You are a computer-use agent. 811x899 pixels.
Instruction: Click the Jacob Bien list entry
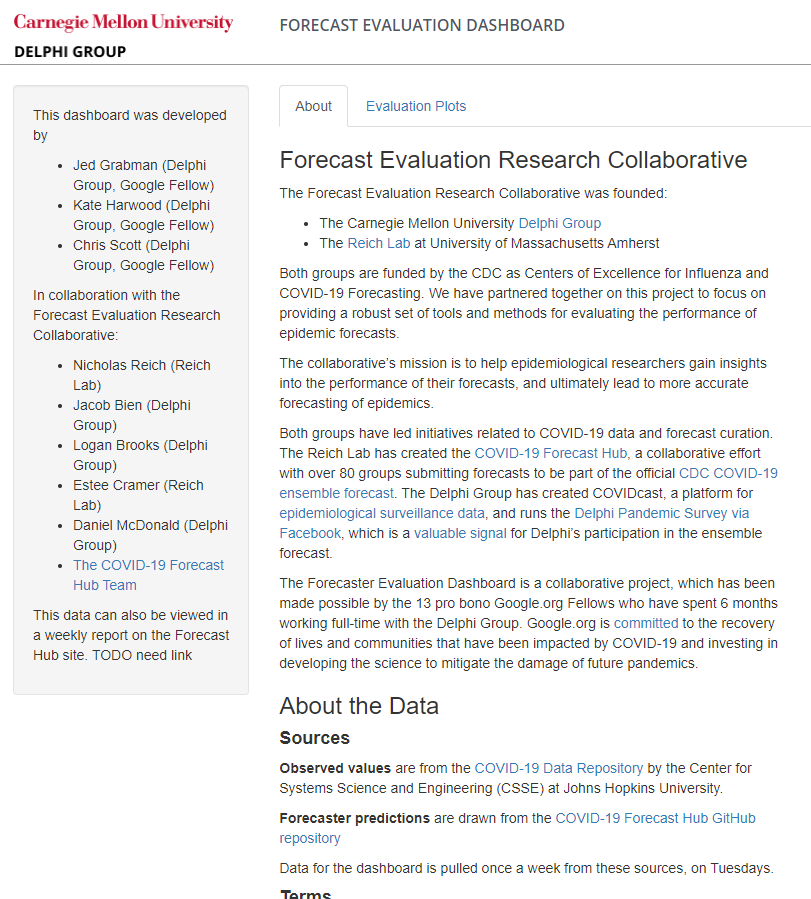[132, 415]
